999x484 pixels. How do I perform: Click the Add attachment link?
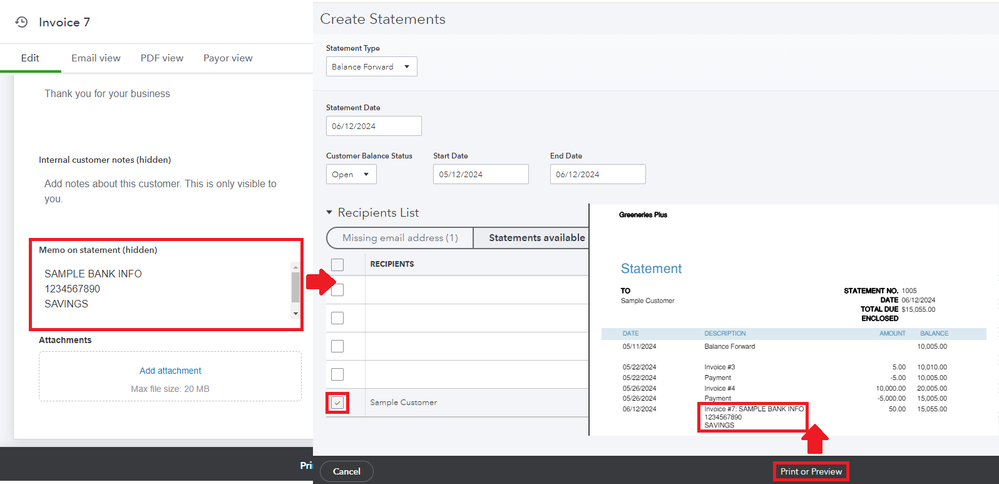tap(170, 371)
